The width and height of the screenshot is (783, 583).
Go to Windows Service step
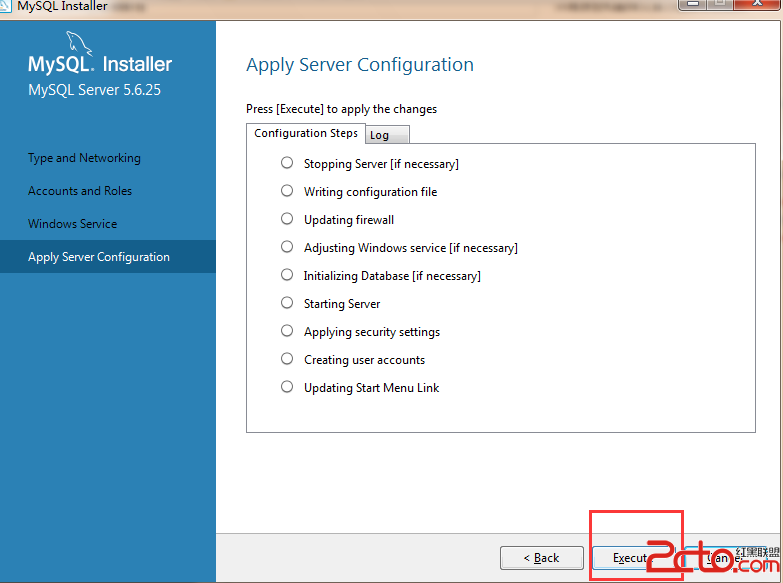click(x=72, y=224)
